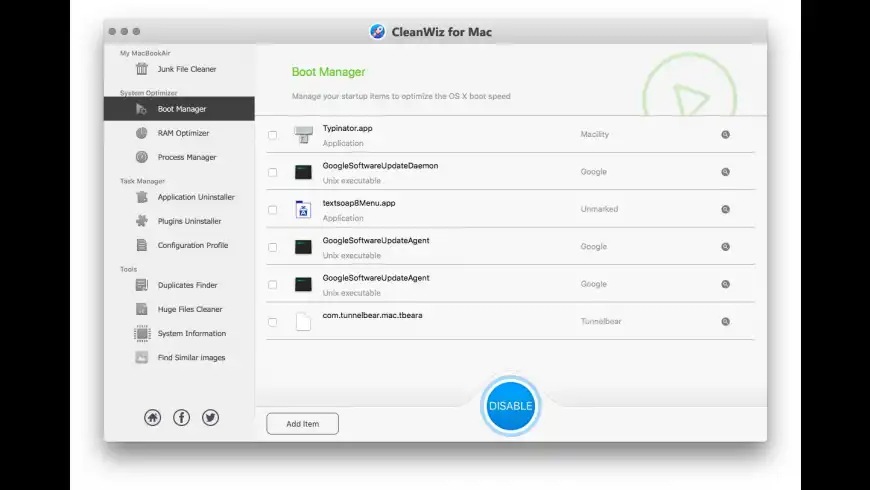Open the Twitter icon in the sidebar footer

210,417
